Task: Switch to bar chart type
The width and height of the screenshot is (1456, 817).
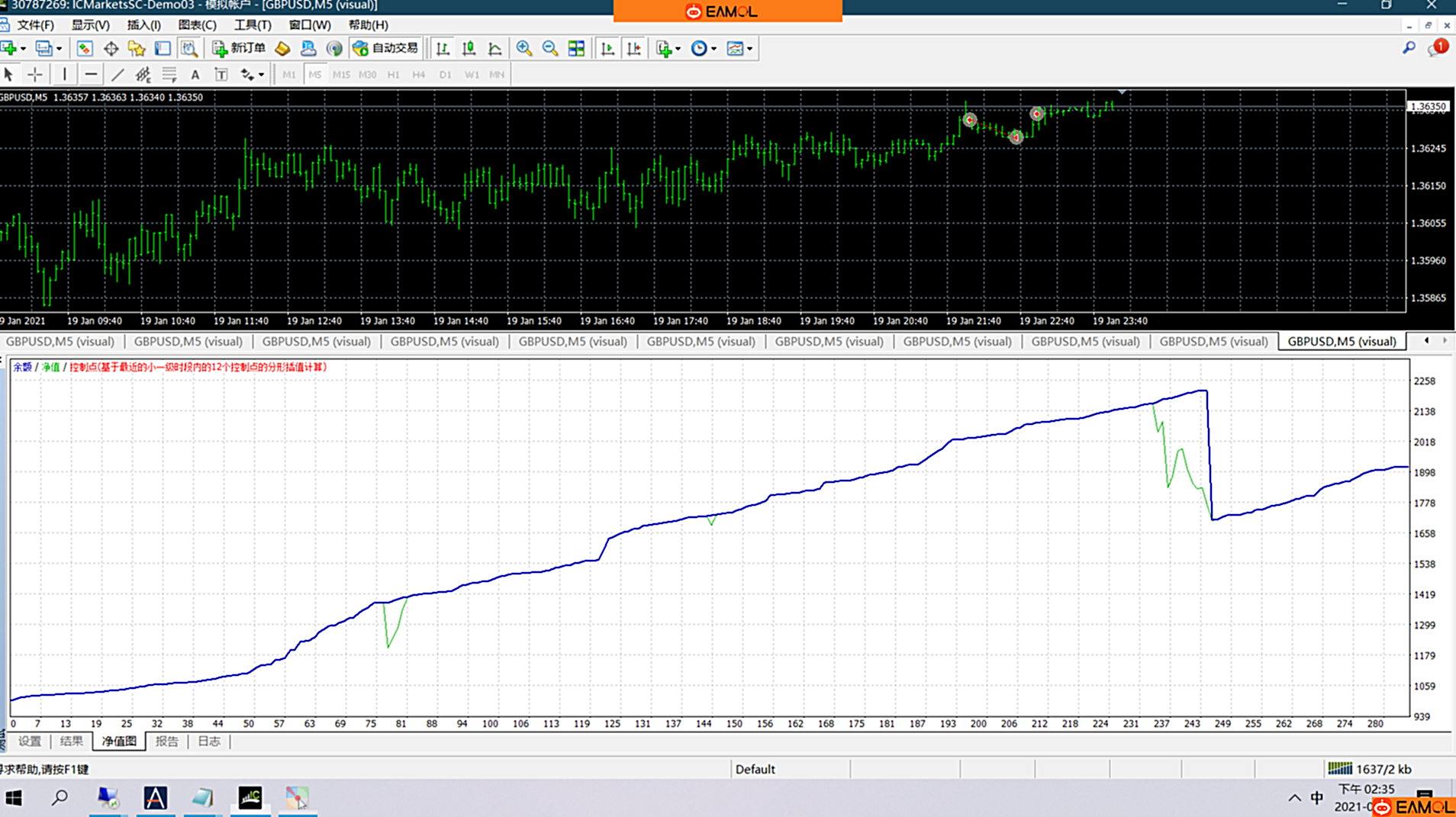Action: [x=443, y=48]
